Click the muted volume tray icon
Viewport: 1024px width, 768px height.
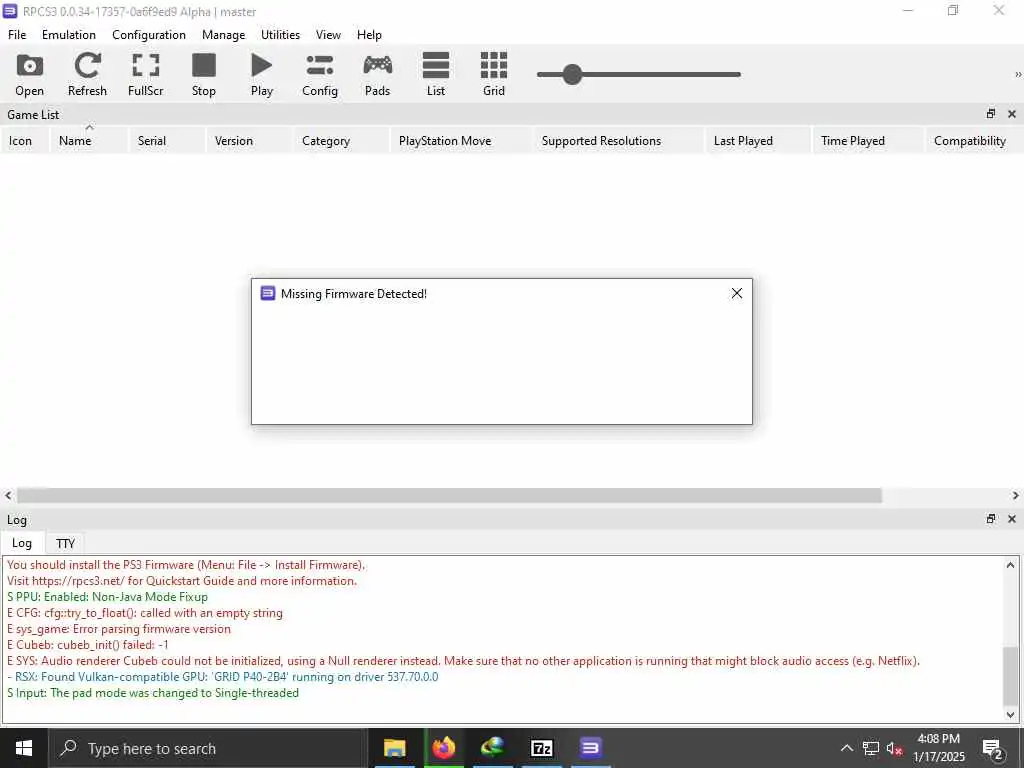[x=894, y=748]
